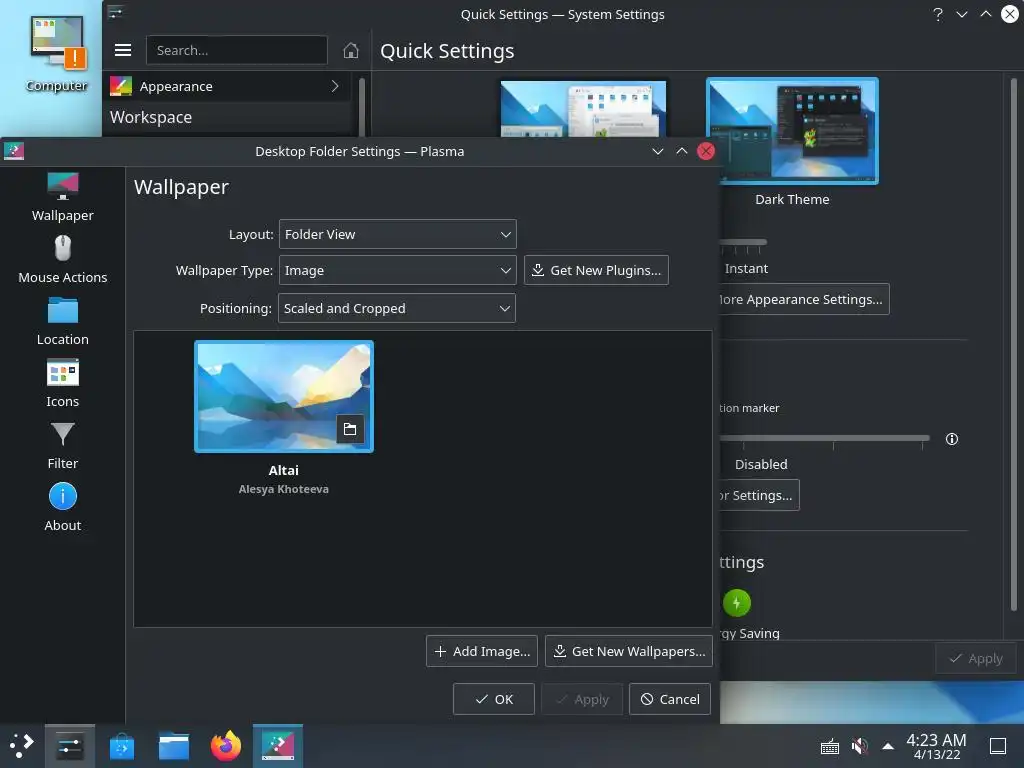Confirm with the OK button

494,699
